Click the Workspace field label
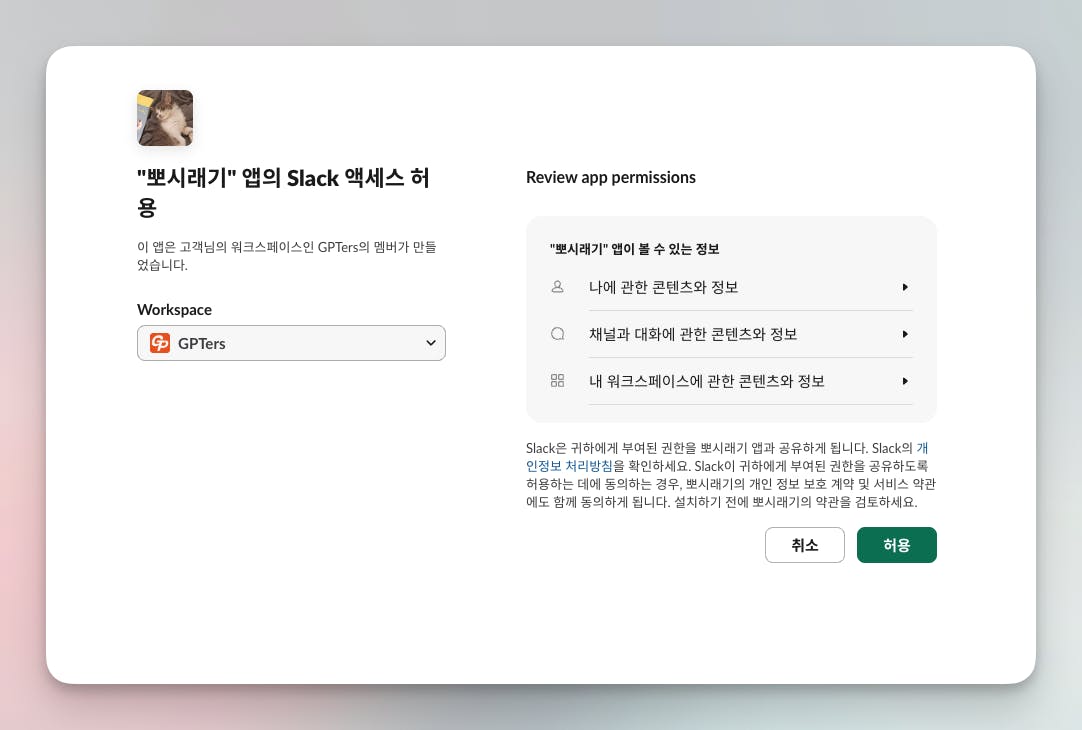Image resolution: width=1082 pixels, height=730 pixels. [x=175, y=310]
